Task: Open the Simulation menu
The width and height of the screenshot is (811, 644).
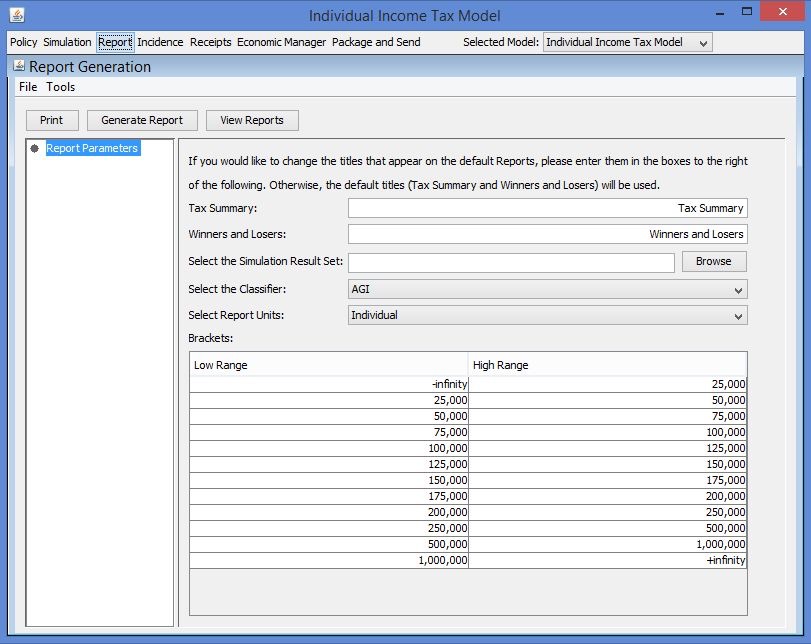Action: (x=67, y=42)
